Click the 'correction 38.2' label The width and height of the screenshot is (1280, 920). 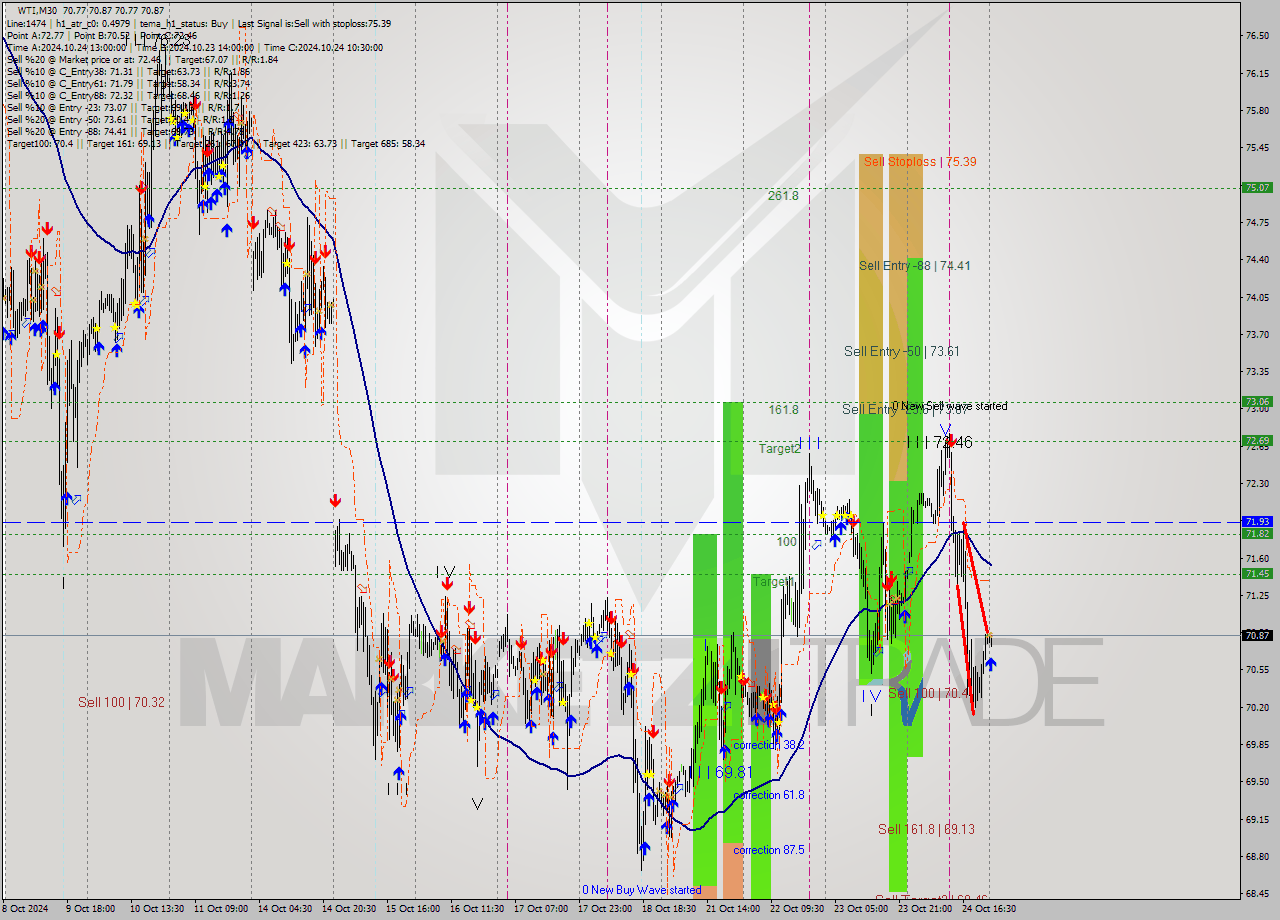[769, 745]
